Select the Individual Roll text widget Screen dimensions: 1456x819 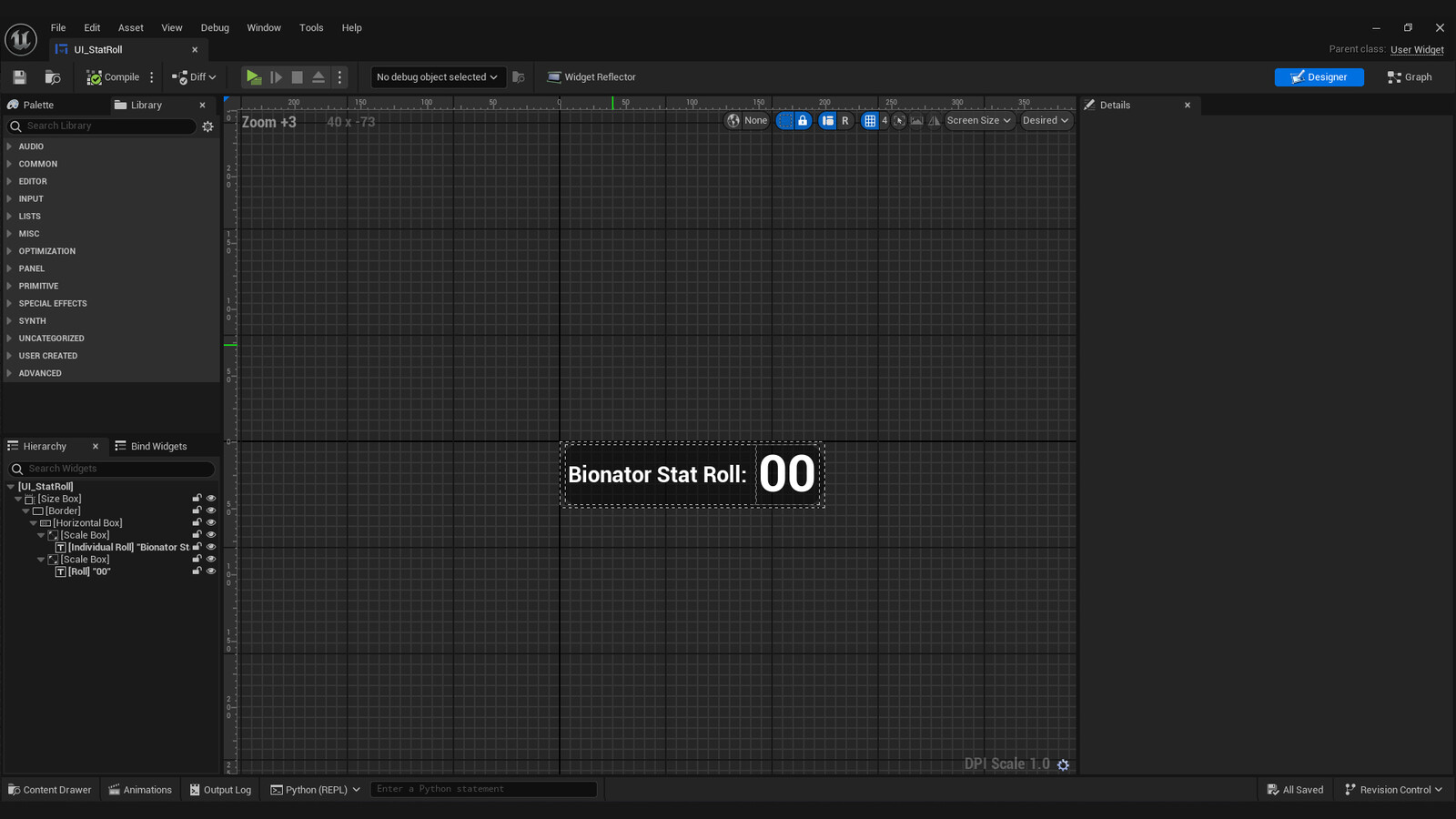(x=128, y=548)
